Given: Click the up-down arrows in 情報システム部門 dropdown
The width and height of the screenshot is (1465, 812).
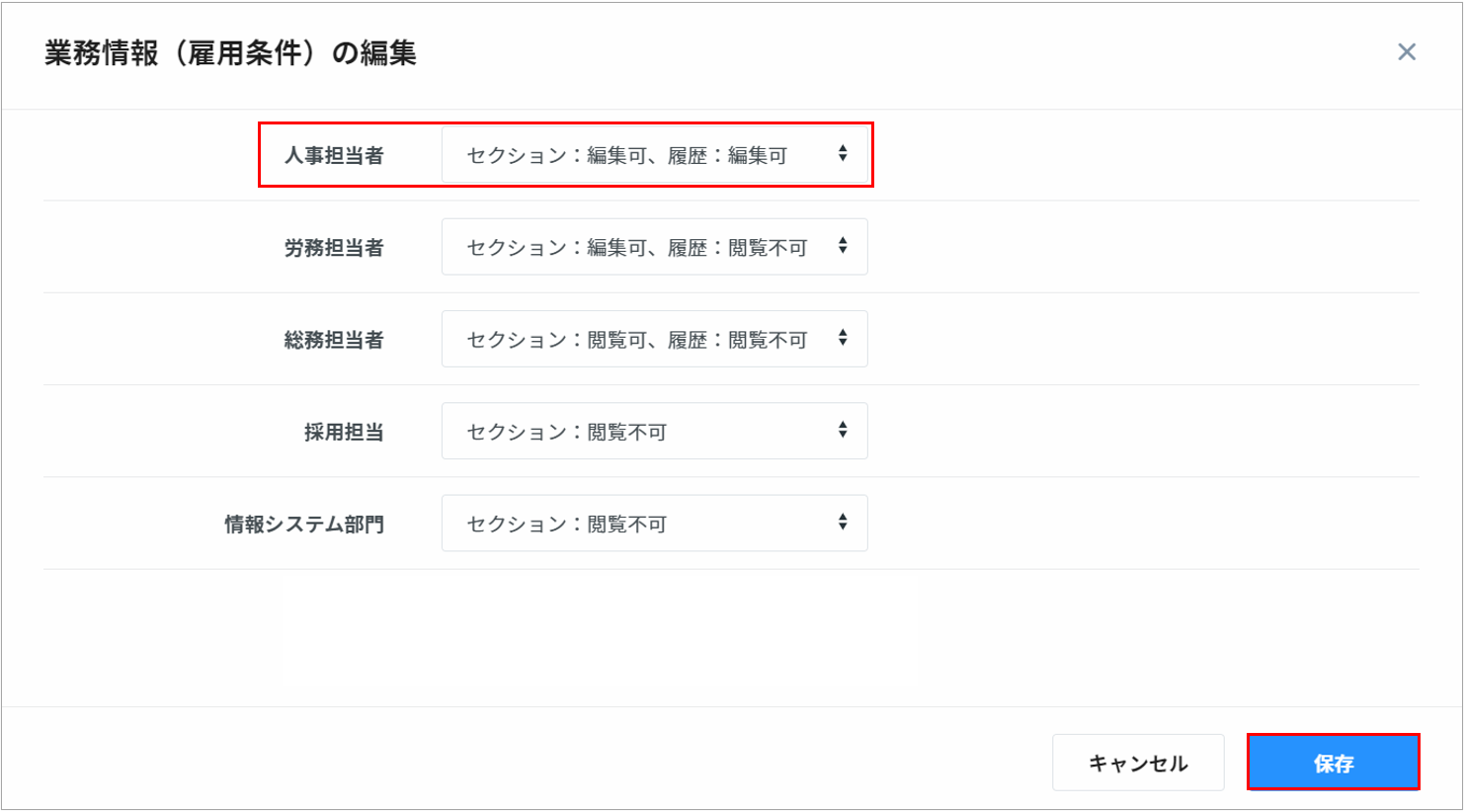Looking at the screenshot, I should point(843,522).
